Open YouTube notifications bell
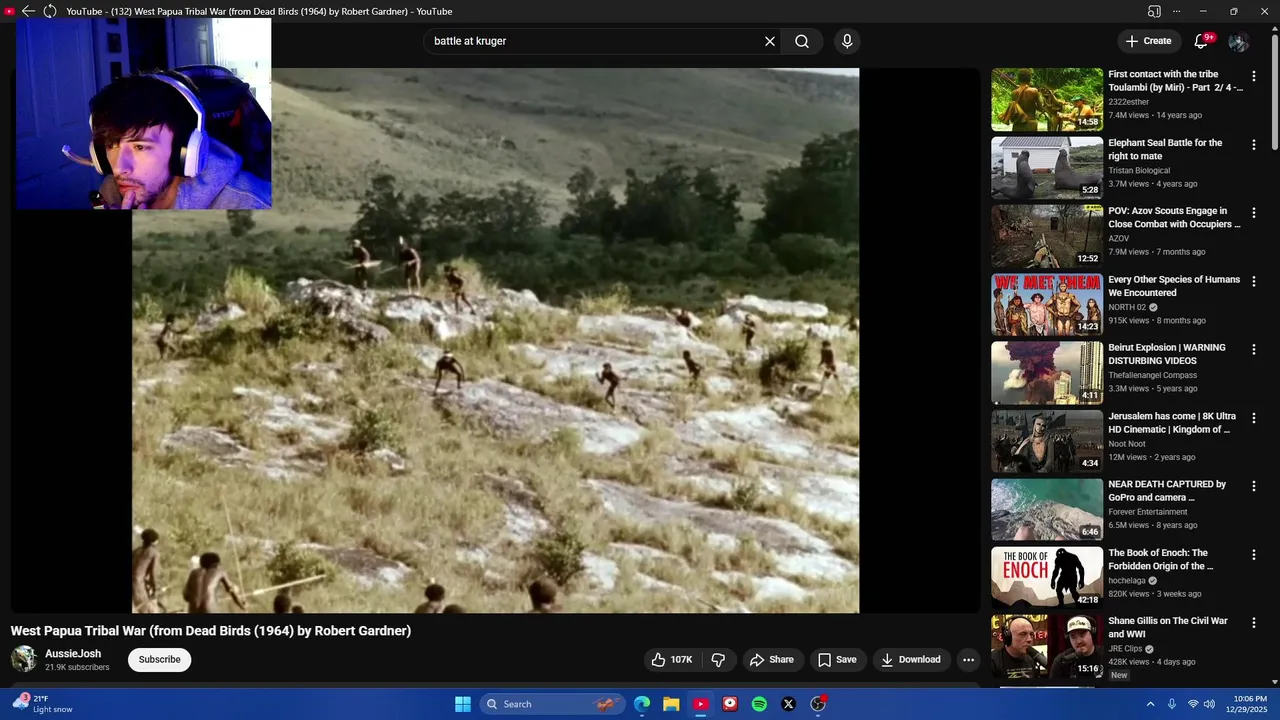This screenshot has height=720, width=1280. point(1201,41)
